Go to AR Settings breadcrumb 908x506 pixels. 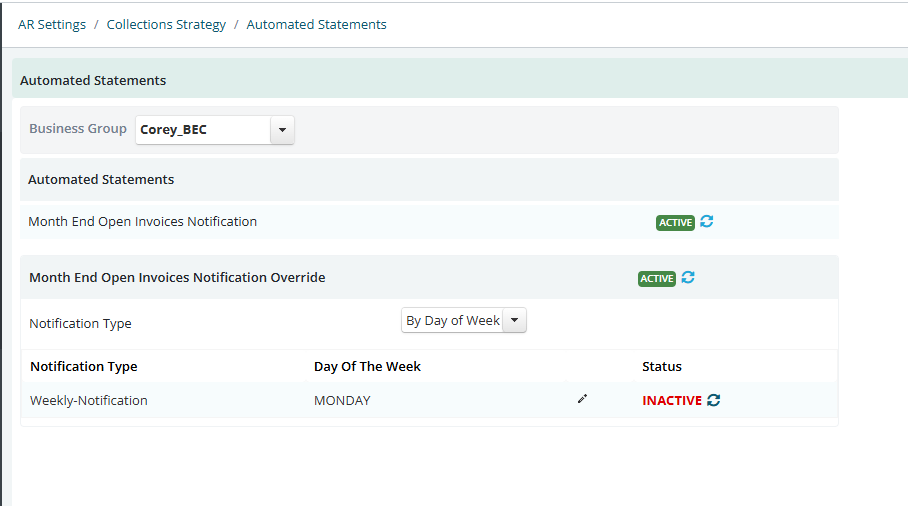pos(52,24)
